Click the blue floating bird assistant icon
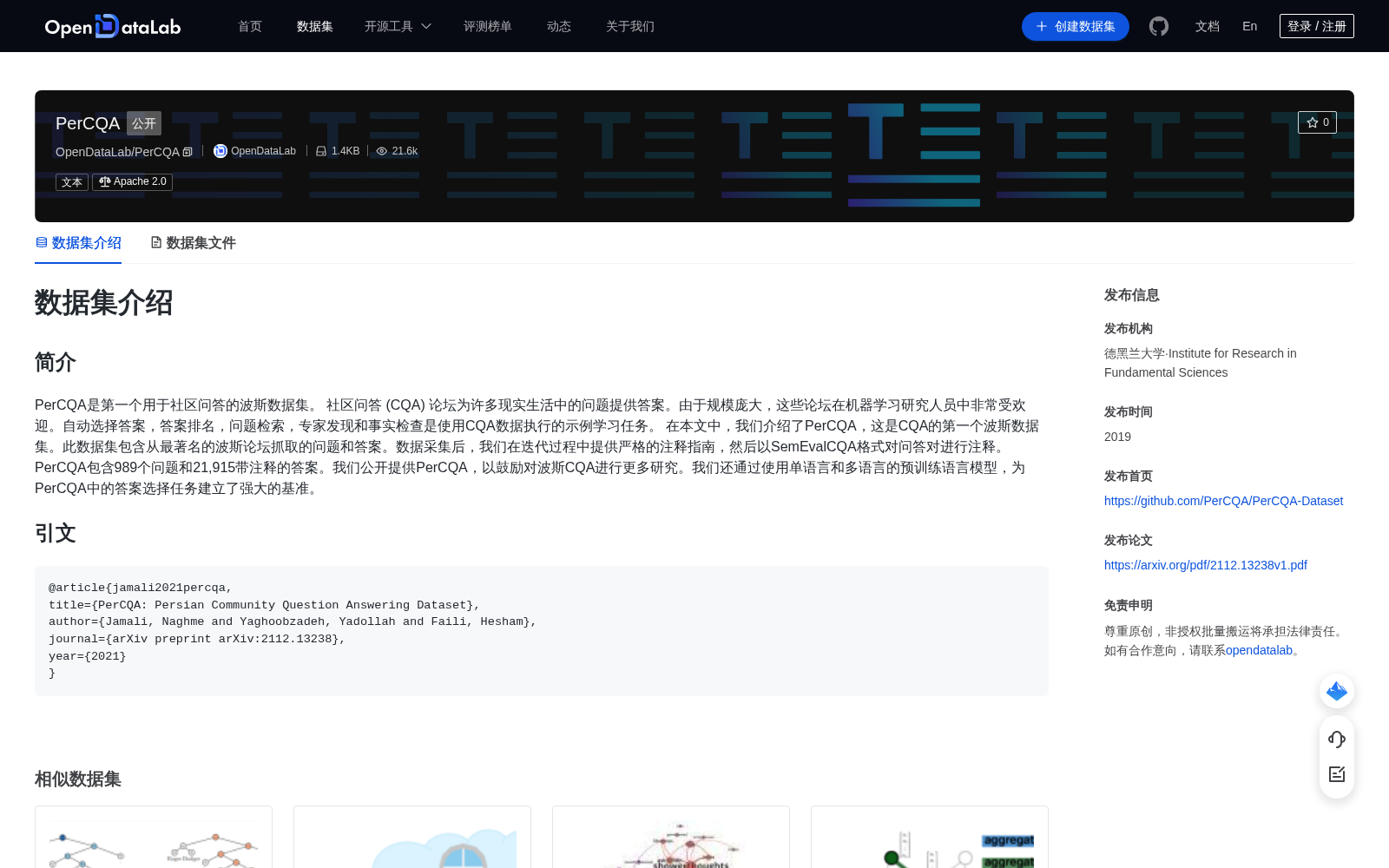1389x868 pixels. click(x=1337, y=691)
